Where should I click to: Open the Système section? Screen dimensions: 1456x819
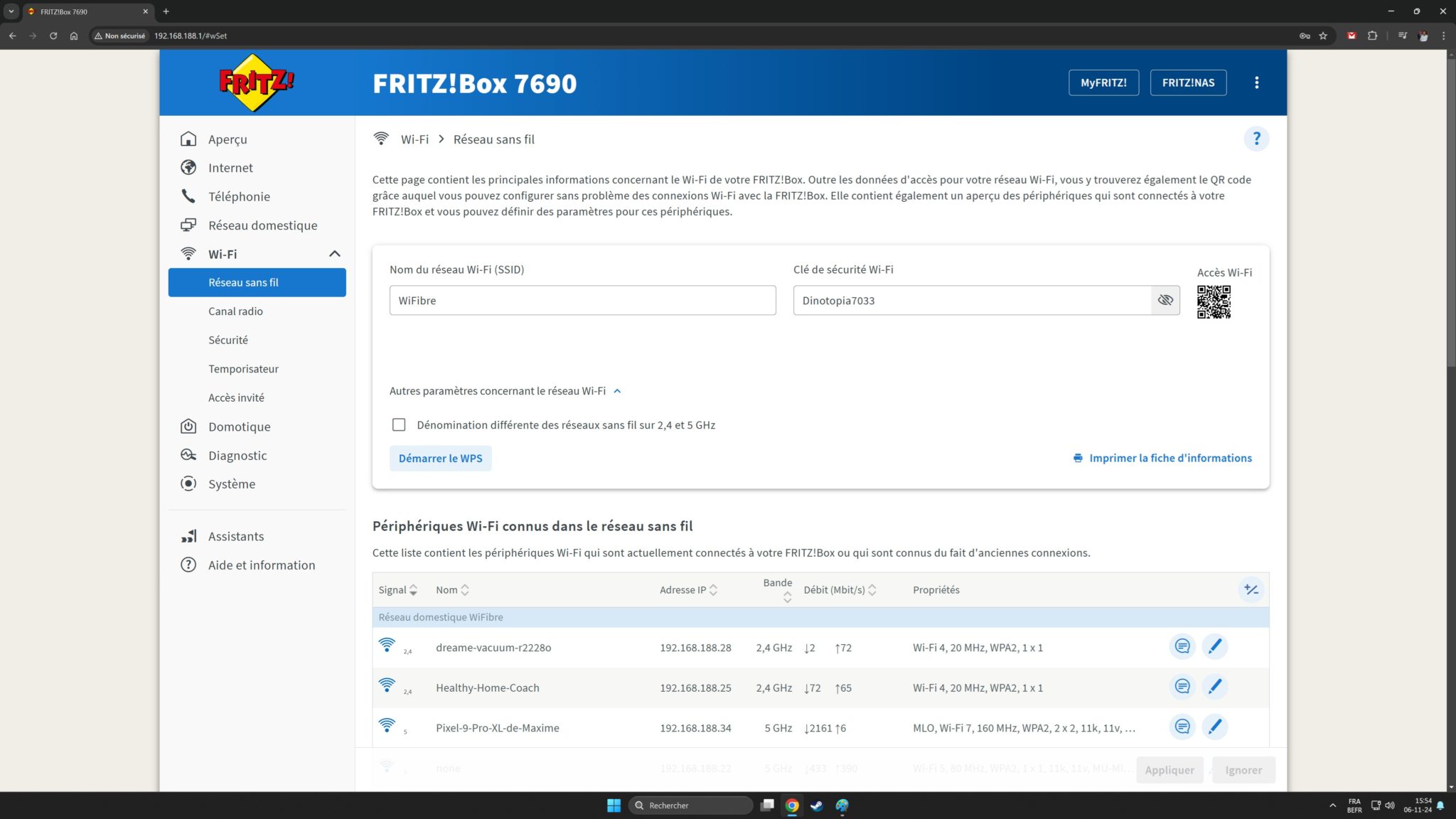click(232, 484)
